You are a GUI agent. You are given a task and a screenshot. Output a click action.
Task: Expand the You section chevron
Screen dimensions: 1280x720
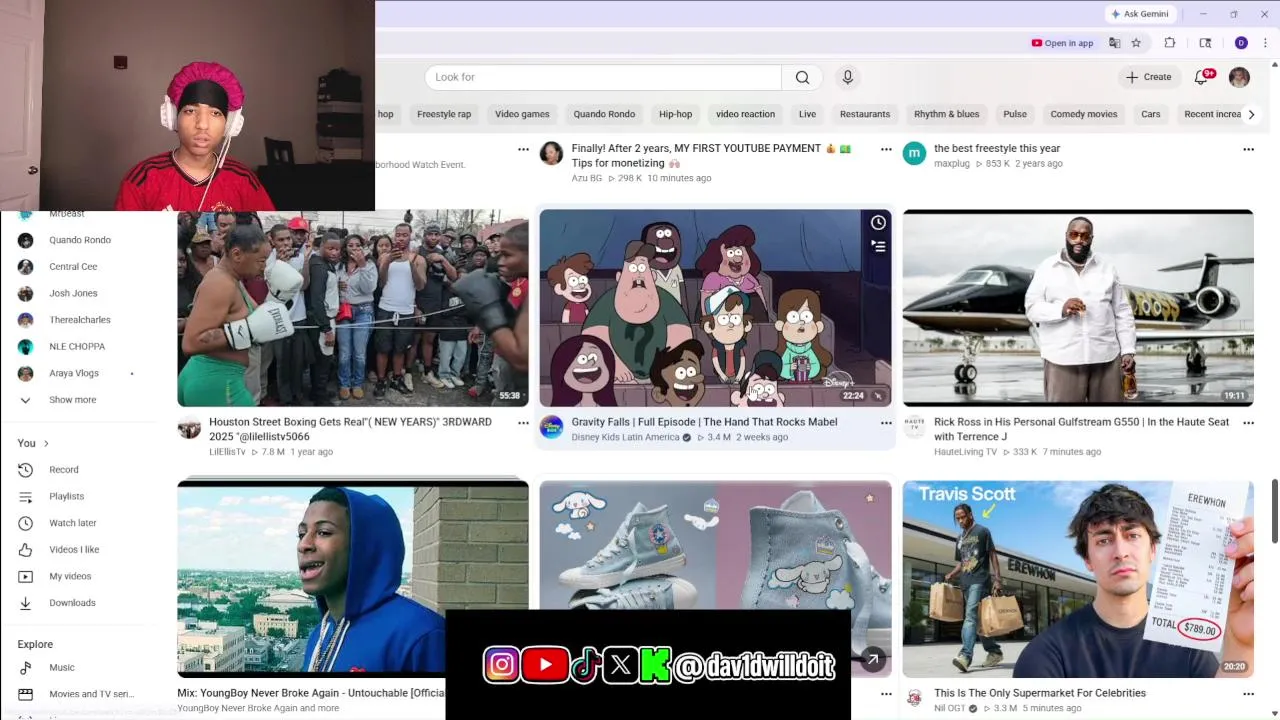click(46, 443)
